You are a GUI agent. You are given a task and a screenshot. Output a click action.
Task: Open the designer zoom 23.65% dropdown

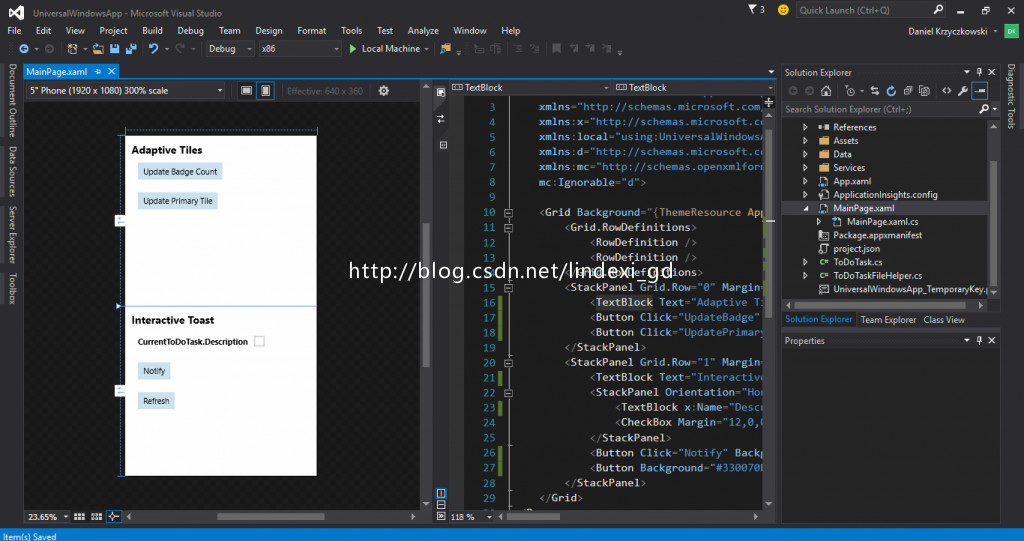tap(48, 517)
